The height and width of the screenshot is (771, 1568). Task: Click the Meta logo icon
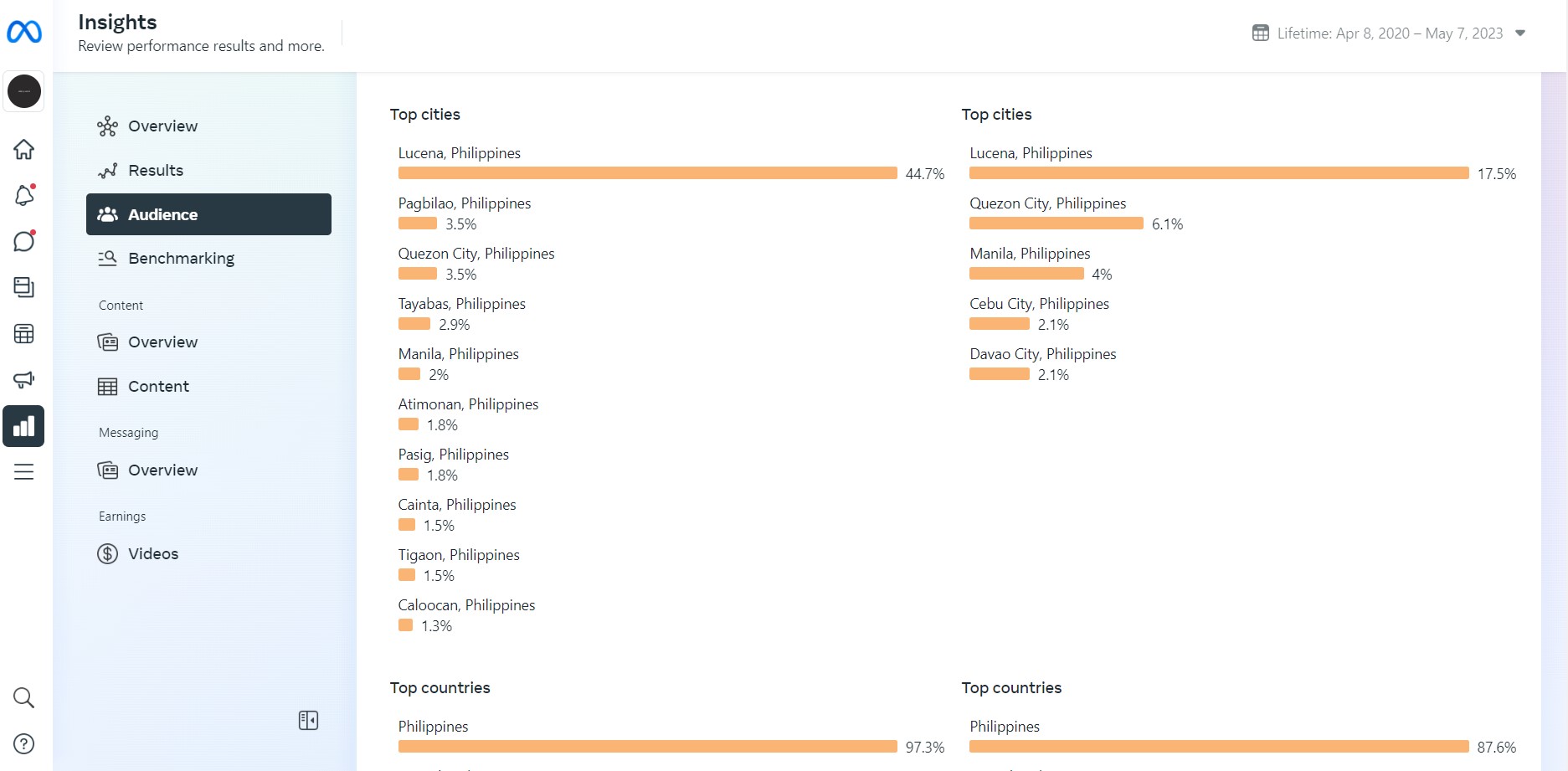(x=24, y=32)
